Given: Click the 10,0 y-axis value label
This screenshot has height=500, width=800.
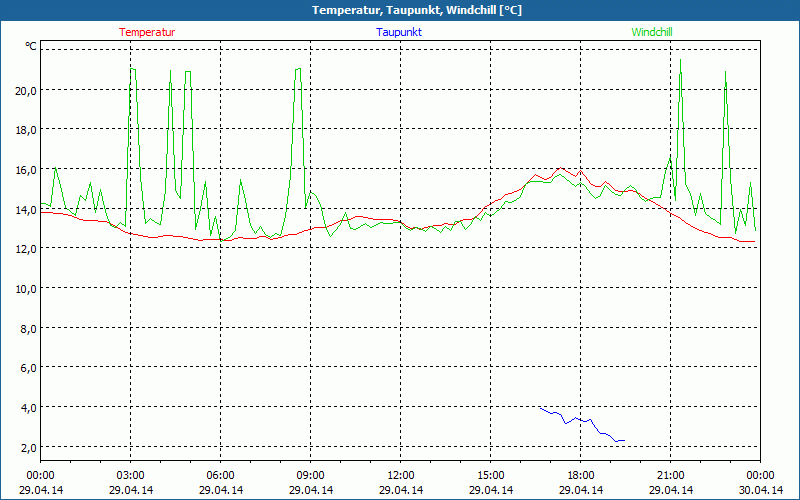Looking at the screenshot, I should [24, 288].
